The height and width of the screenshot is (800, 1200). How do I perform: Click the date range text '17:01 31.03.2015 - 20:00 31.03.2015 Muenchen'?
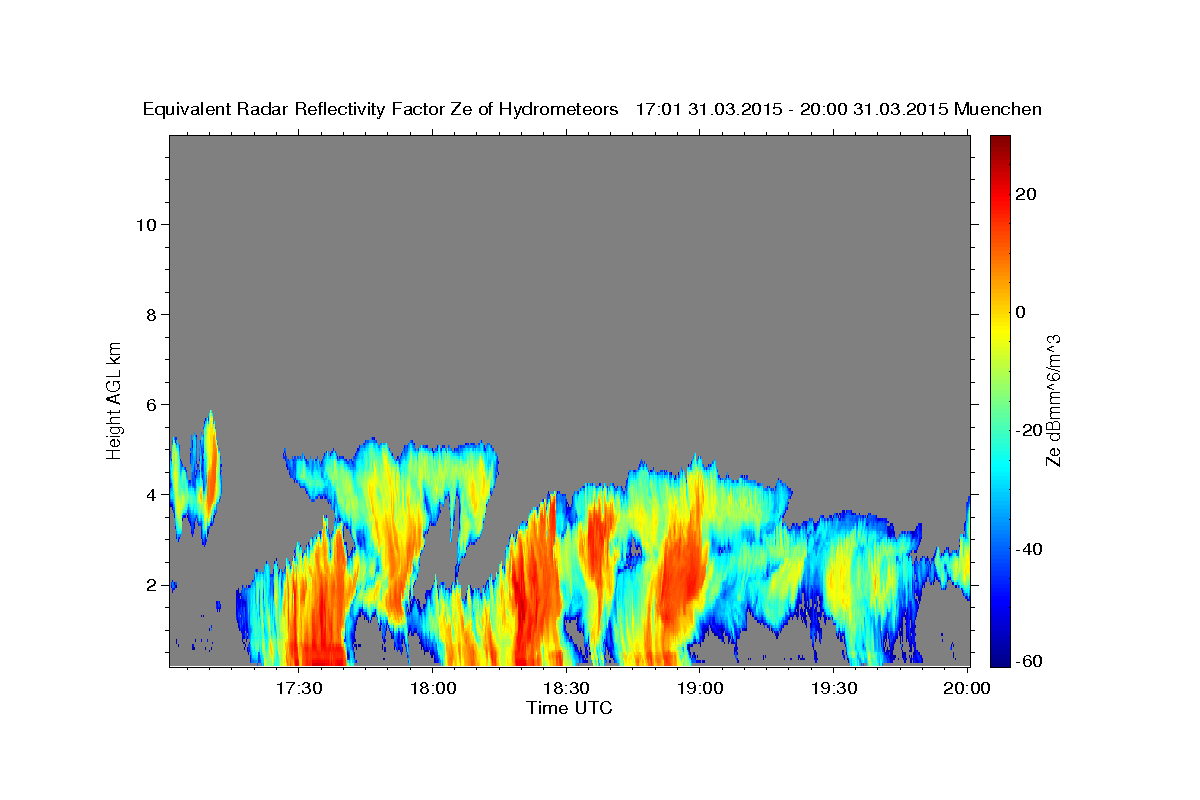(839, 109)
